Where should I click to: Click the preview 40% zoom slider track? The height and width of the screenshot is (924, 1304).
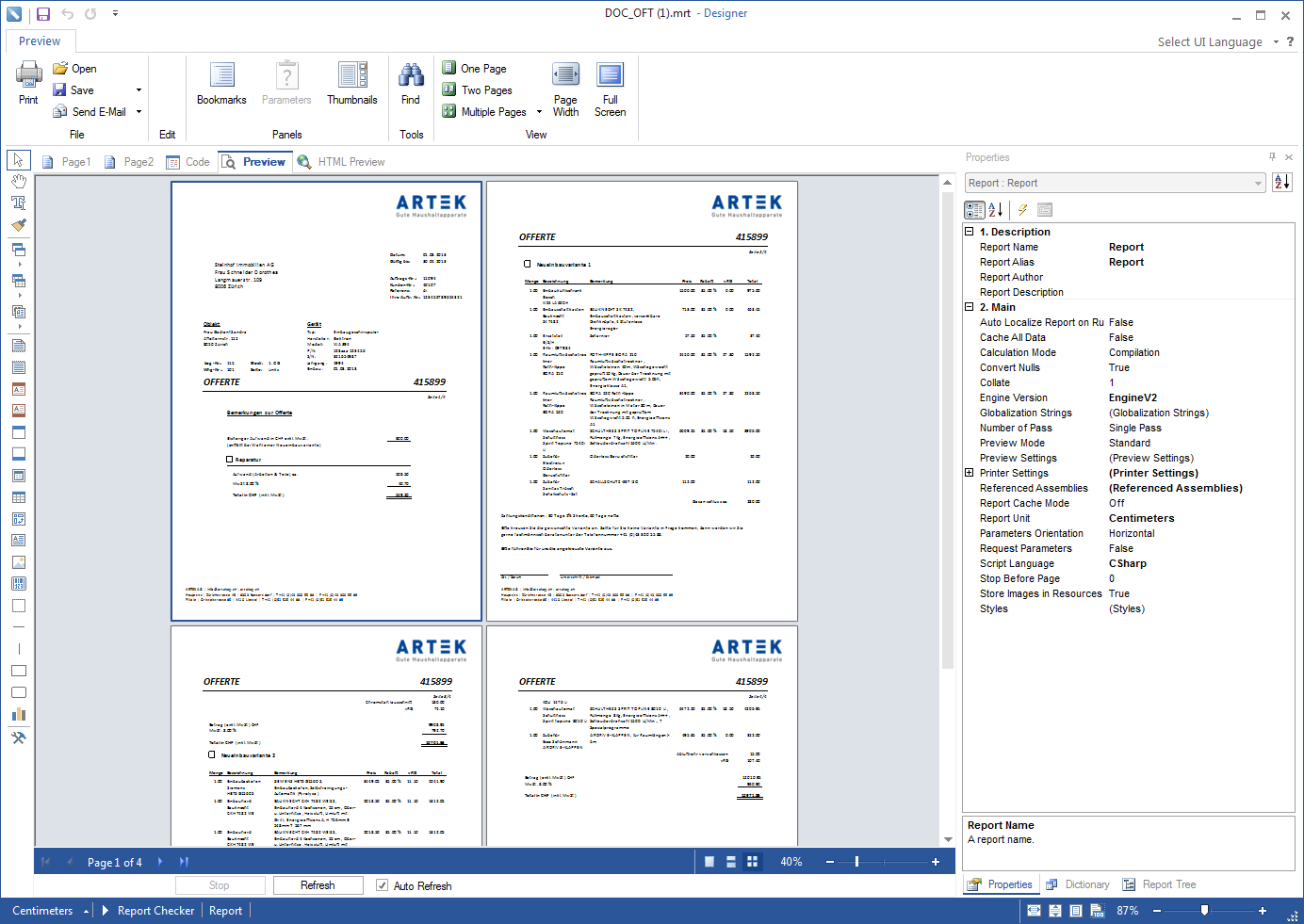(883, 862)
